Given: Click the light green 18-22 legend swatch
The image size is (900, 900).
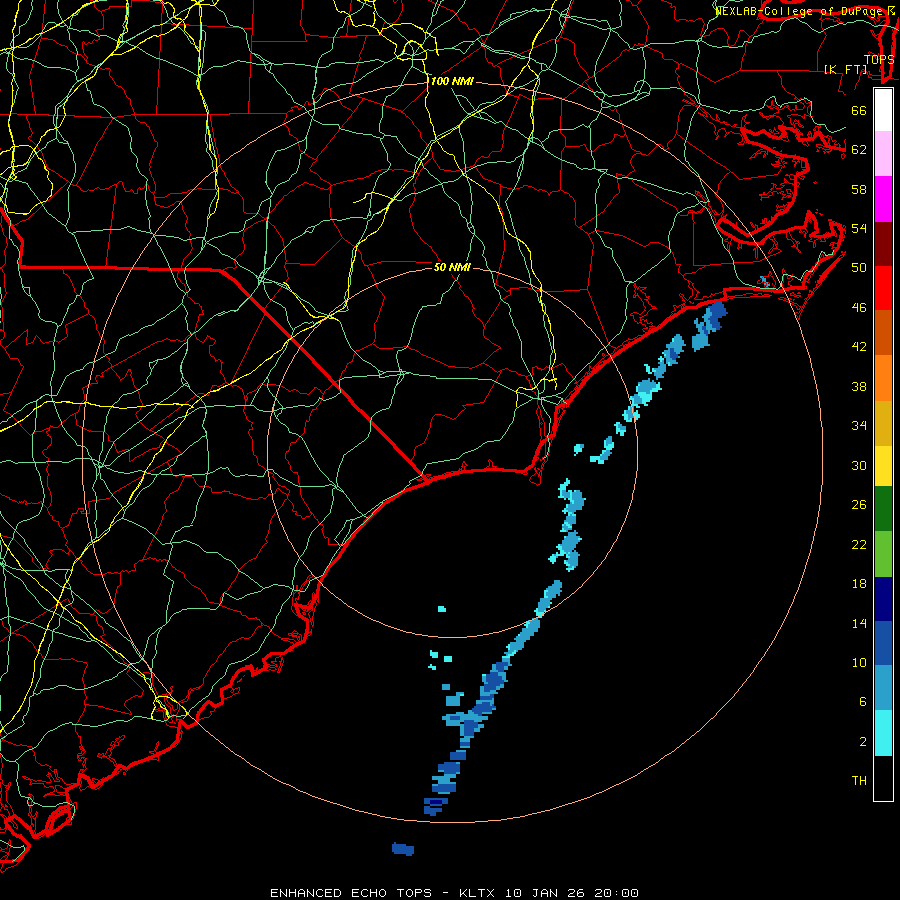Looking at the screenshot, I should tap(883, 554).
